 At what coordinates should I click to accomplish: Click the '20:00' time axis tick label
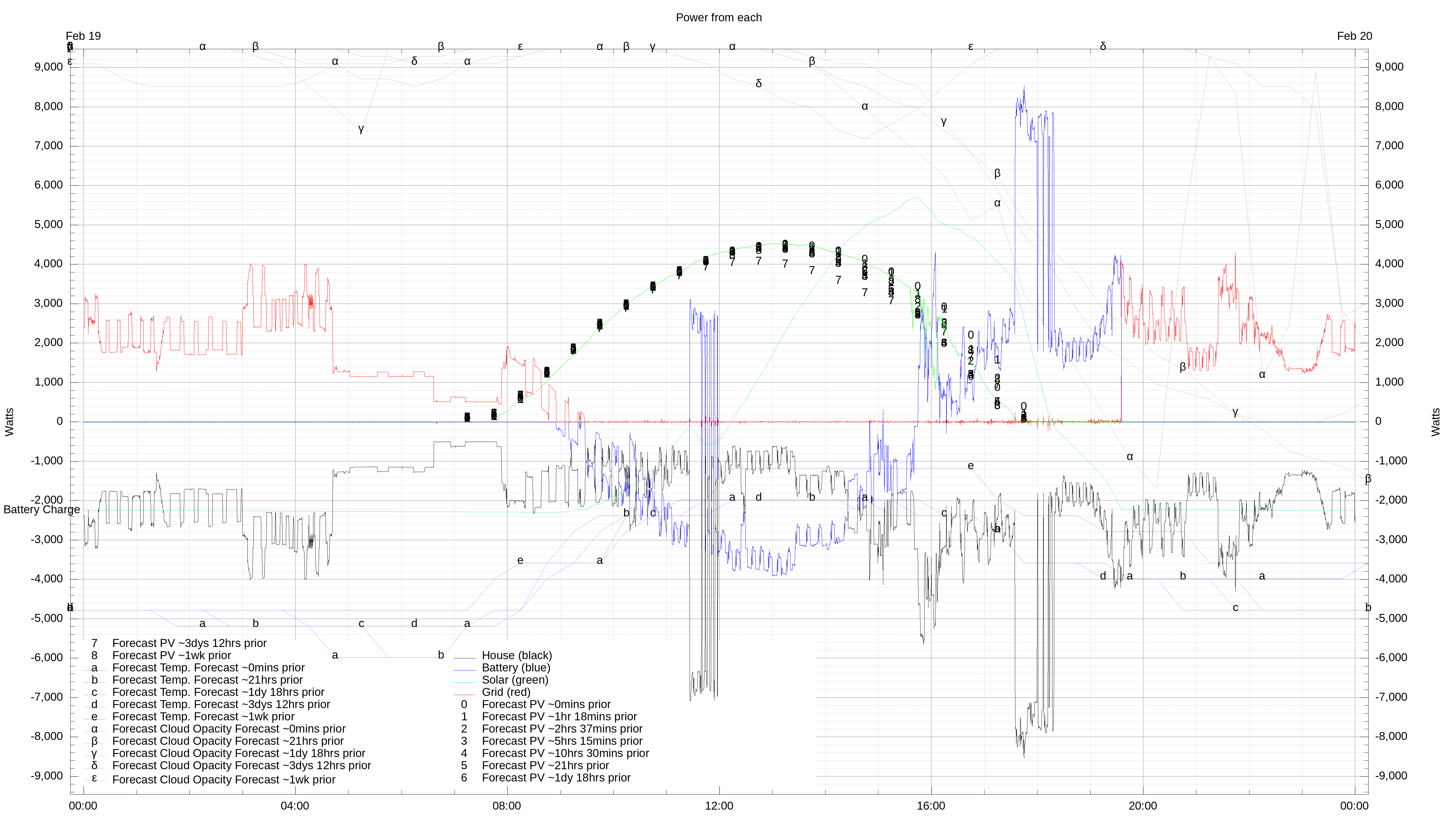(1143, 806)
